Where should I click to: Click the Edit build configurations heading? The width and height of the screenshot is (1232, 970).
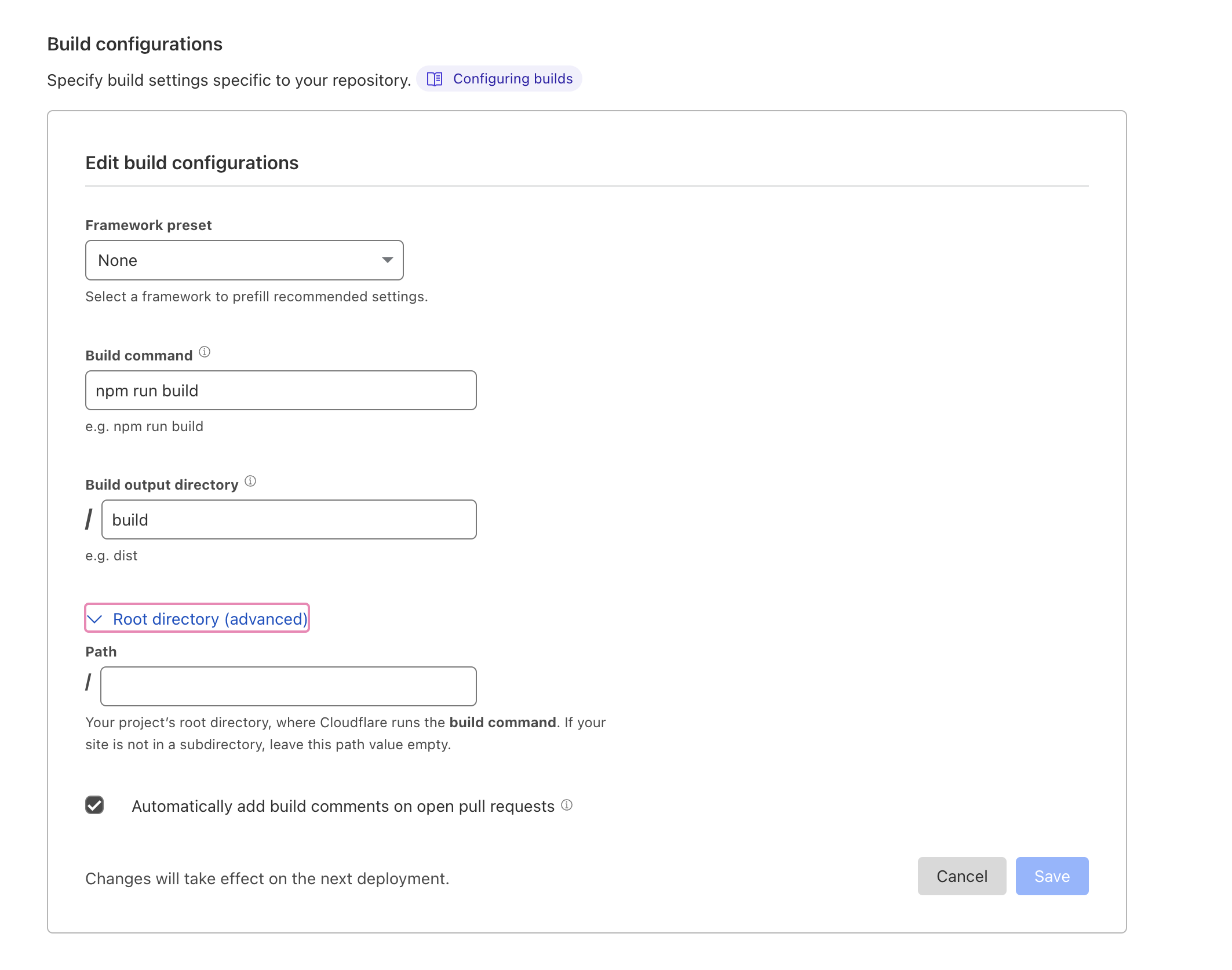192,163
